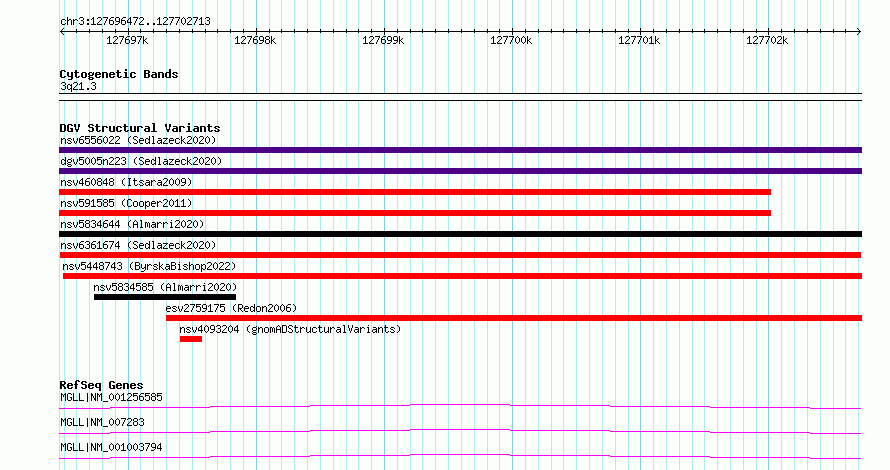
Task: Click the DGV Structural Variants track title
Action: click(x=140, y=128)
